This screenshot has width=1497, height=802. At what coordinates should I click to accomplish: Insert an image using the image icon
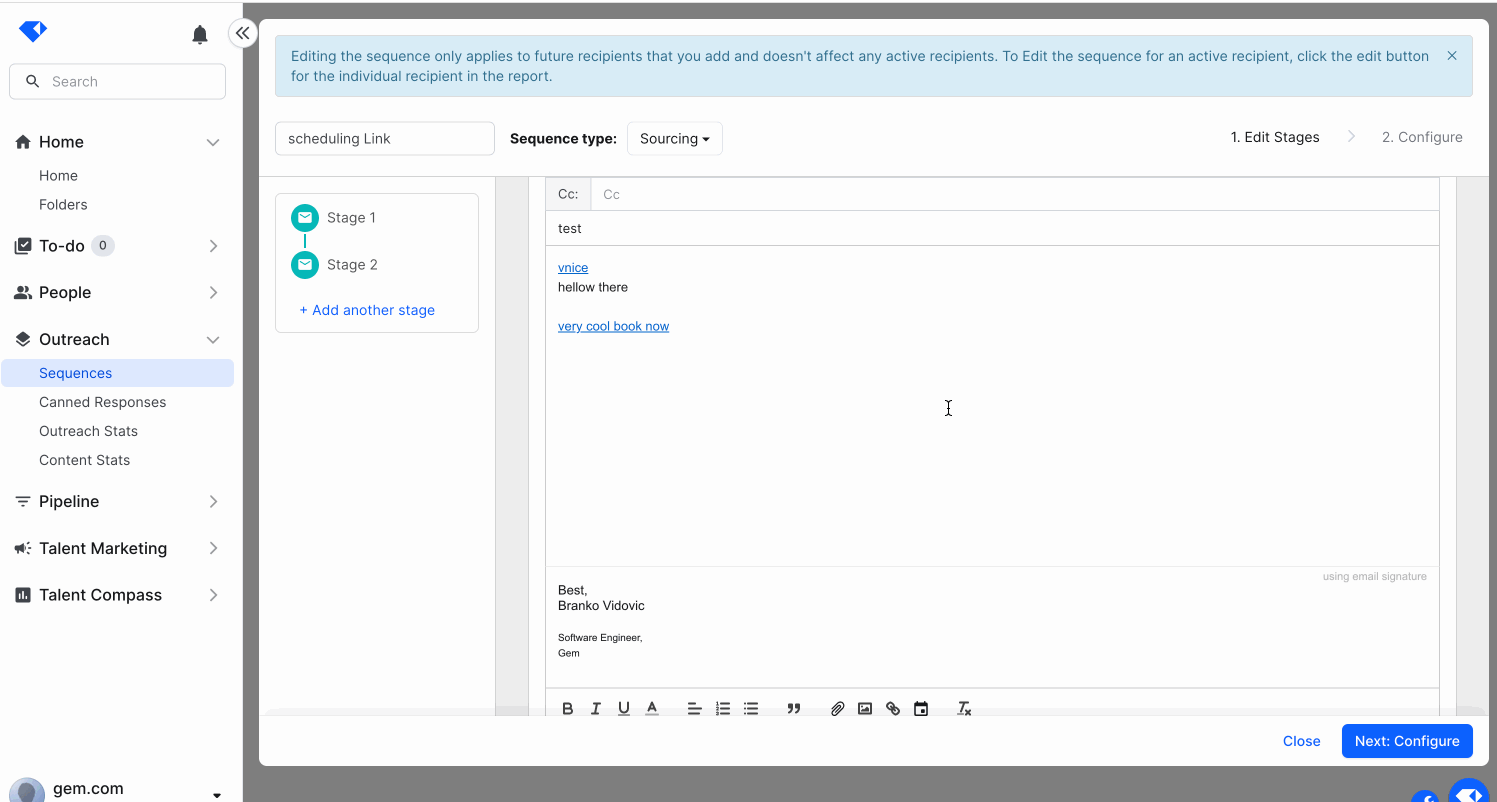point(865,708)
